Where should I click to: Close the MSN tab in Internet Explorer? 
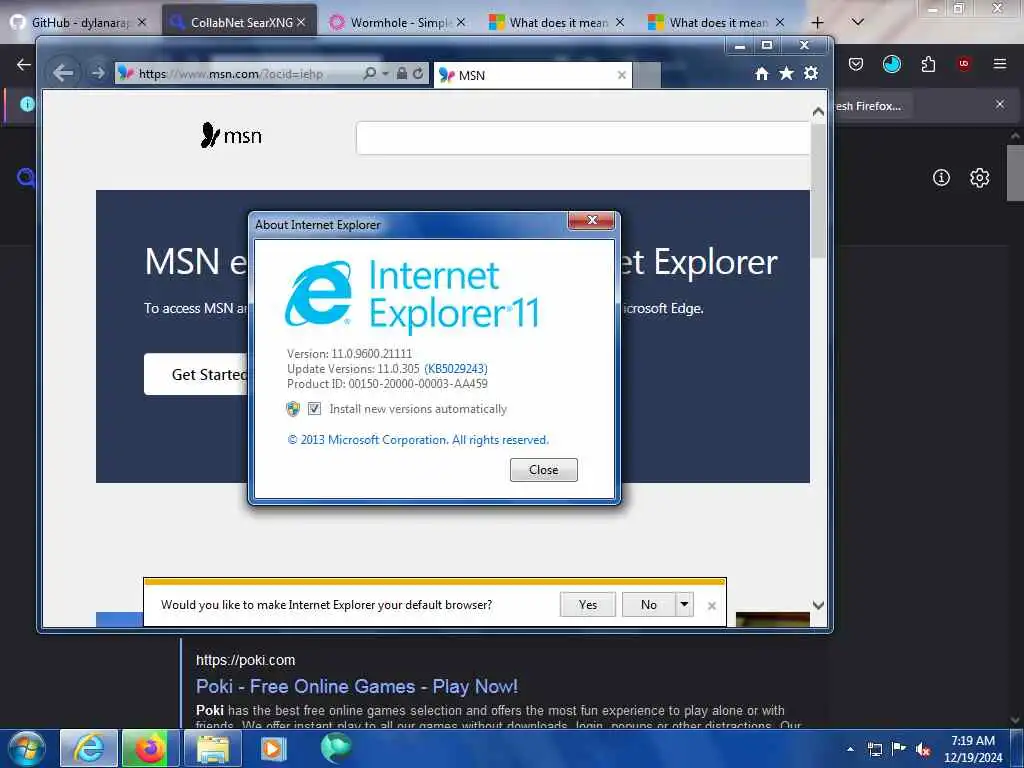(622, 75)
